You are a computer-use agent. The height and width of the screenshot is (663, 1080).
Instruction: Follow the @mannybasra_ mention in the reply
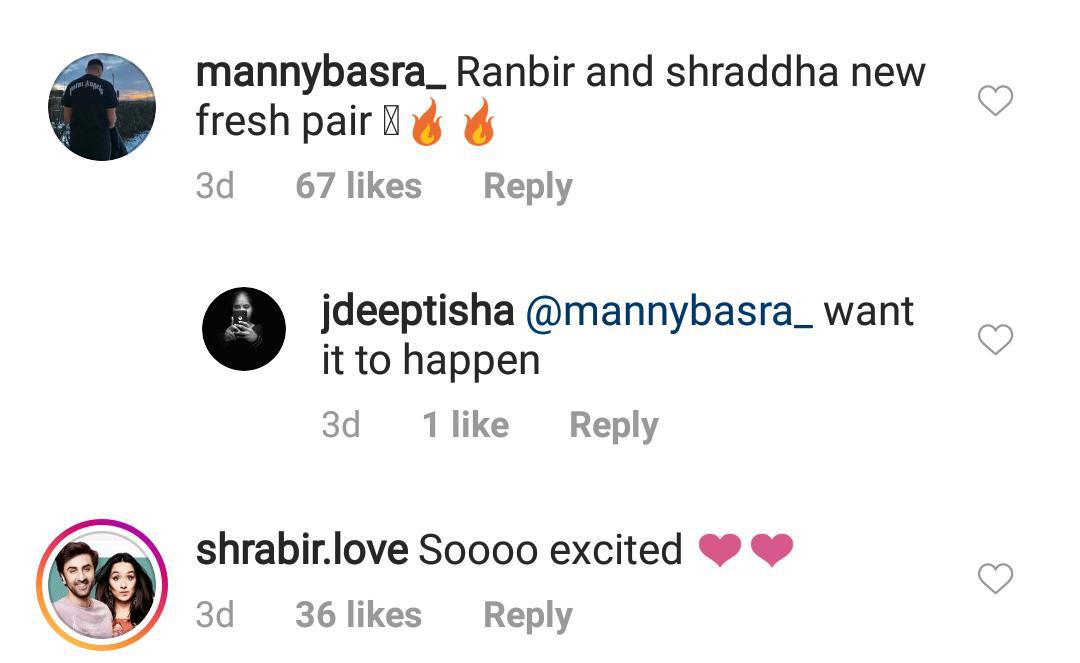coord(669,312)
